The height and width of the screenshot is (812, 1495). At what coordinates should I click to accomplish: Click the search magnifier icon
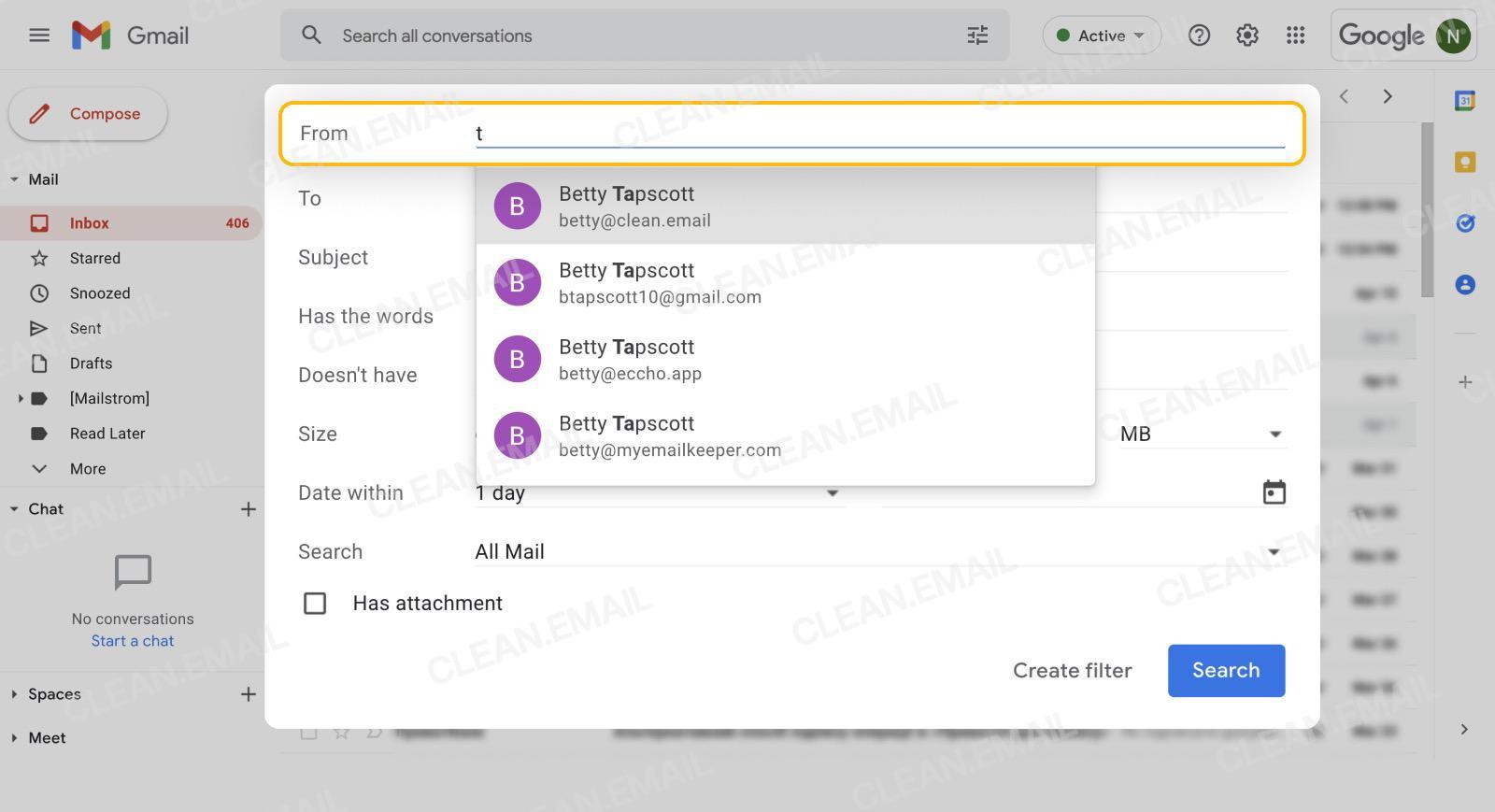(311, 36)
